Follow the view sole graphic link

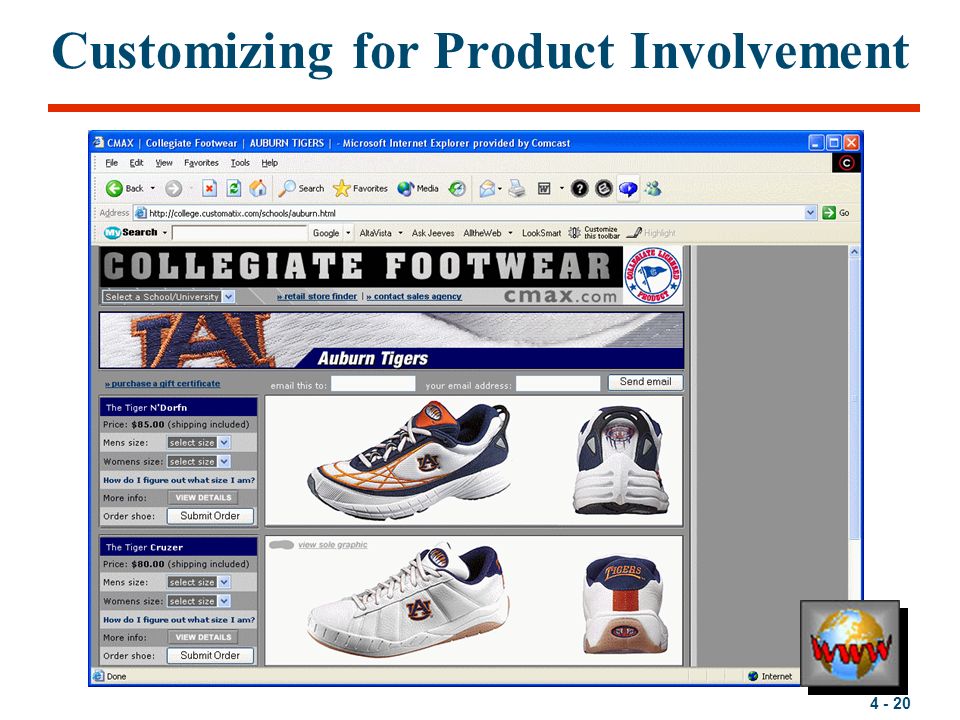(x=332, y=545)
